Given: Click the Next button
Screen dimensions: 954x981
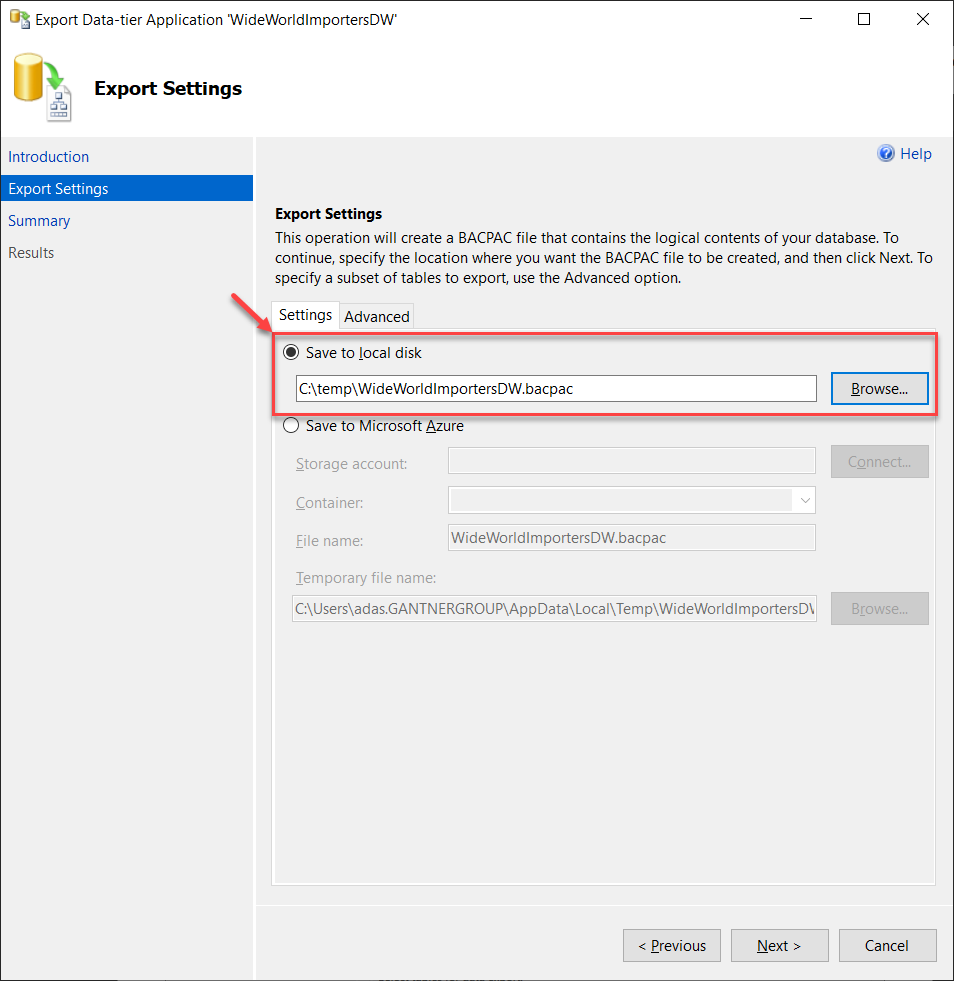Looking at the screenshot, I should 779,945.
